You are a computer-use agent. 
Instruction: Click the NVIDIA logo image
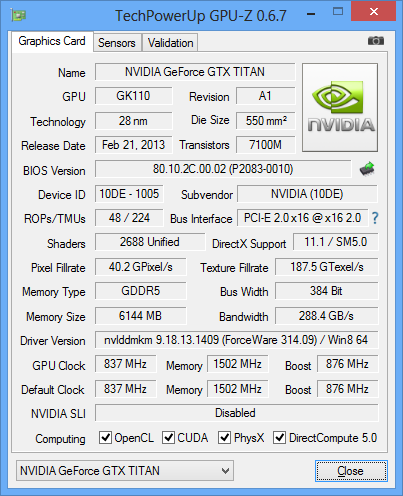(x=340, y=107)
